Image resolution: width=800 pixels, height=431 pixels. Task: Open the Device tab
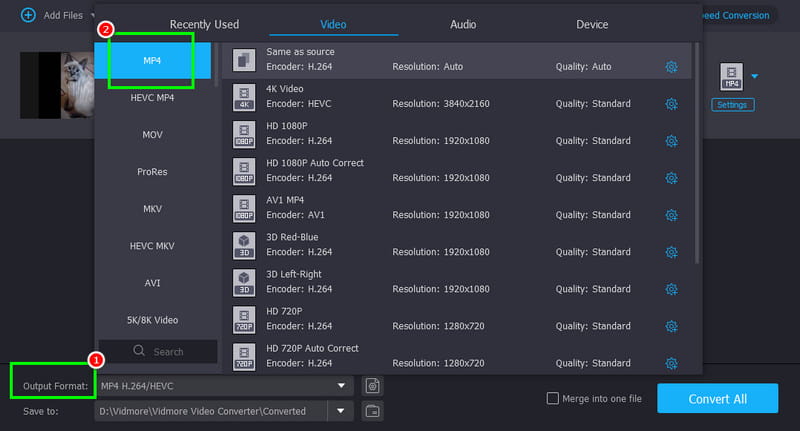click(x=592, y=24)
